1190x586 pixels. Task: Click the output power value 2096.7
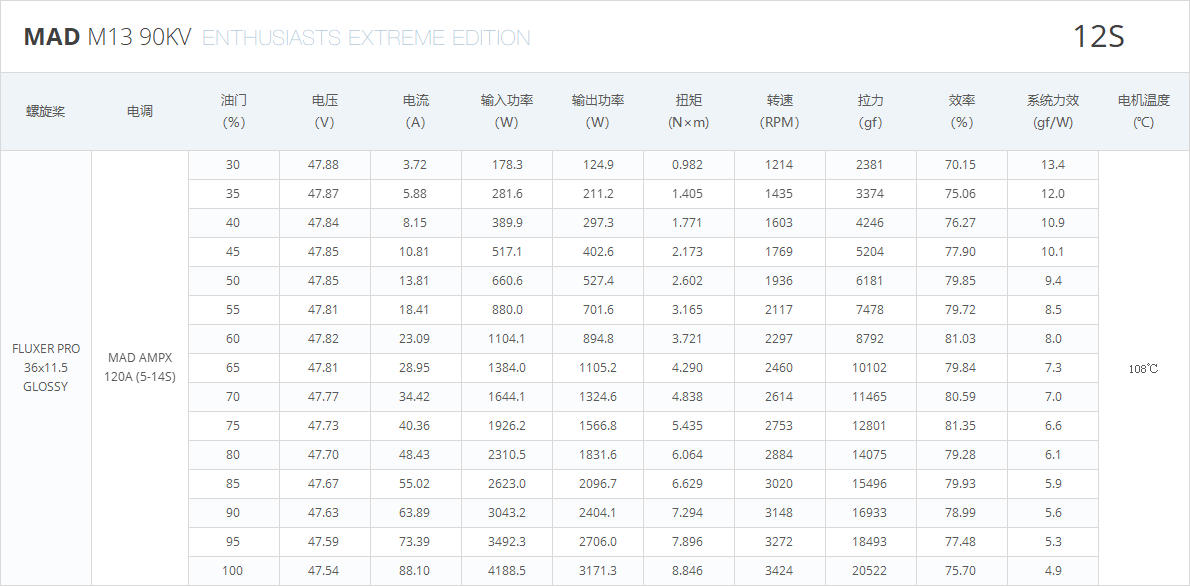click(x=598, y=484)
